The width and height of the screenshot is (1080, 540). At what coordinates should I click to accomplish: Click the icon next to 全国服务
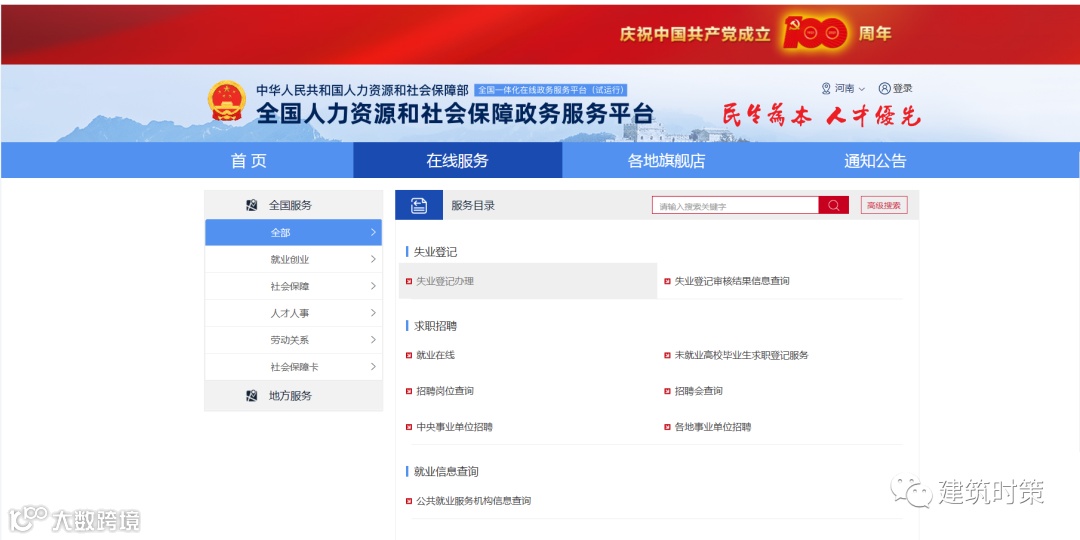tap(251, 205)
